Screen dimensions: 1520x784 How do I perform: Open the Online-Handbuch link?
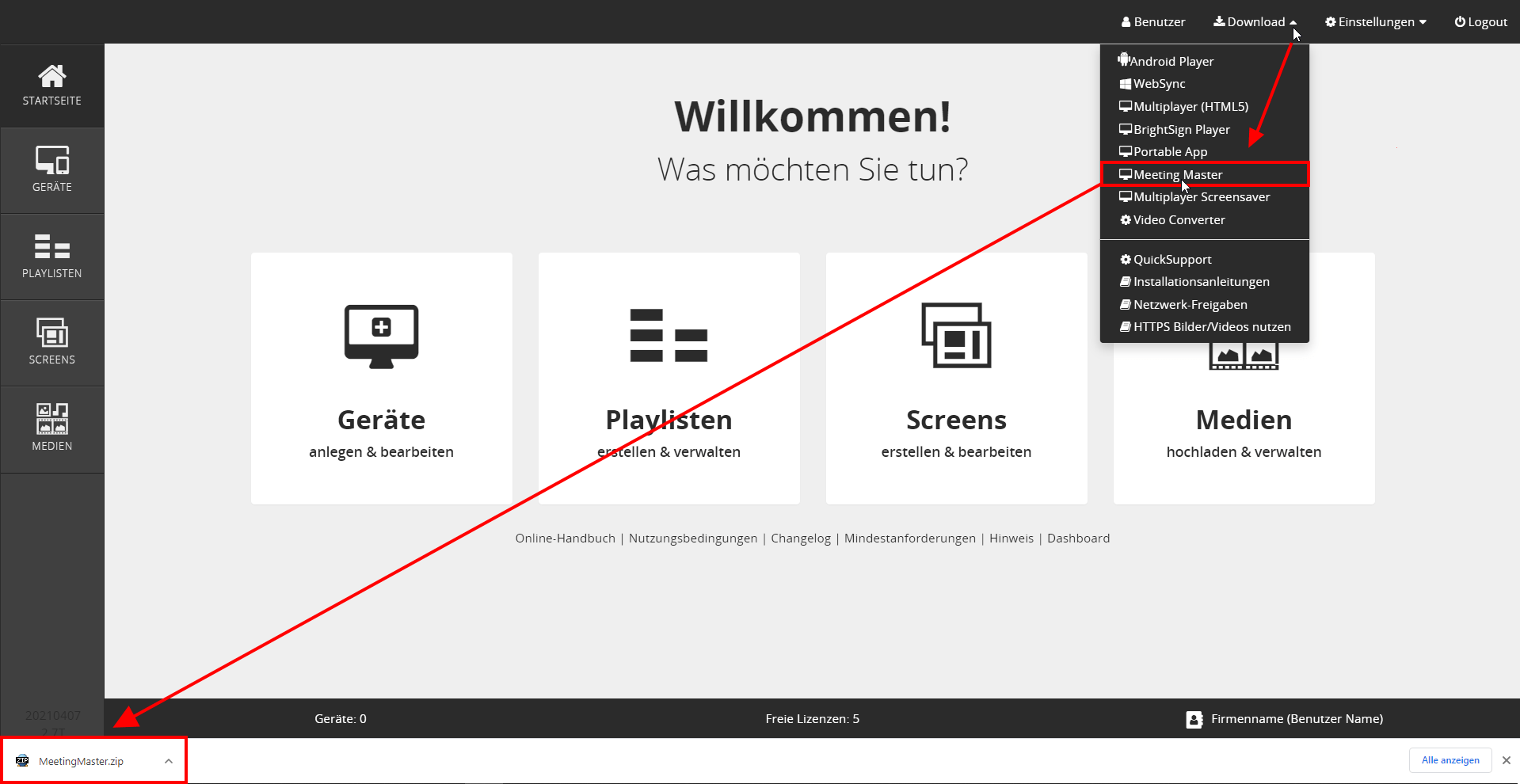point(565,539)
